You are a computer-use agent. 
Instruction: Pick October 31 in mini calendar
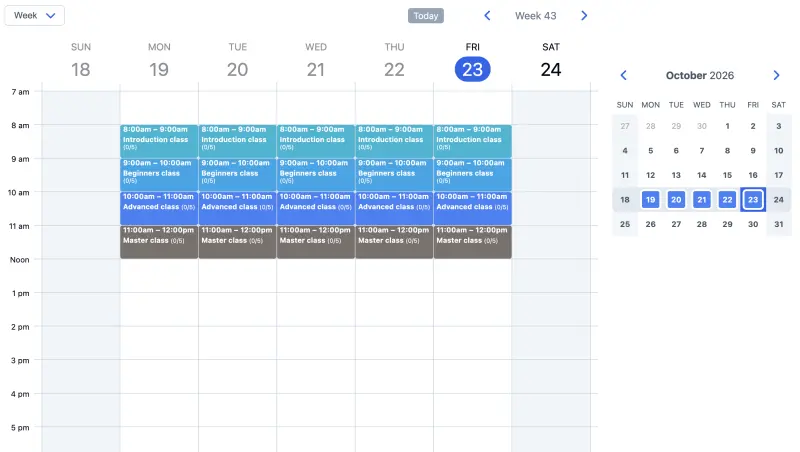[779, 224]
